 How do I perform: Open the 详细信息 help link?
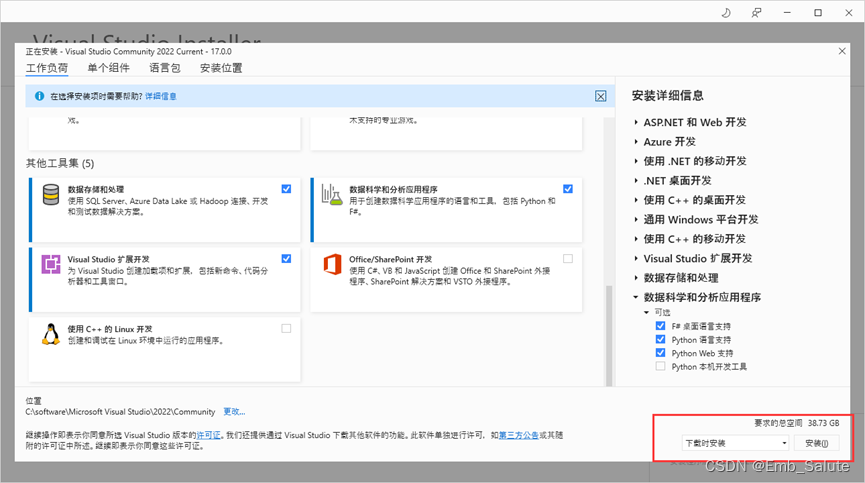[x=161, y=96]
